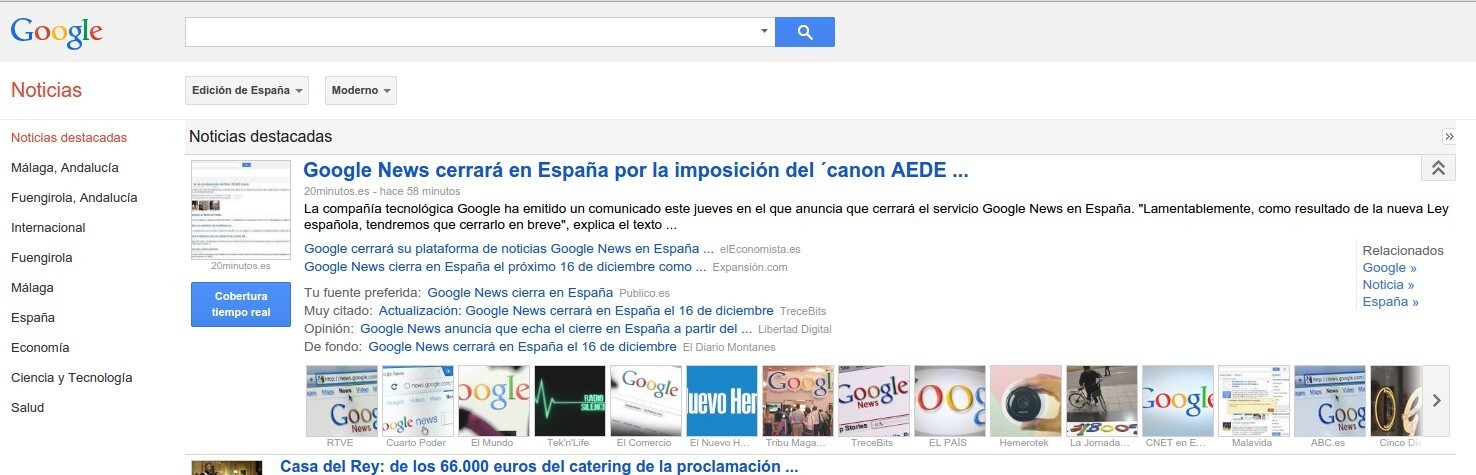
Task: Open the Edición de España dropdown
Action: [247, 90]
